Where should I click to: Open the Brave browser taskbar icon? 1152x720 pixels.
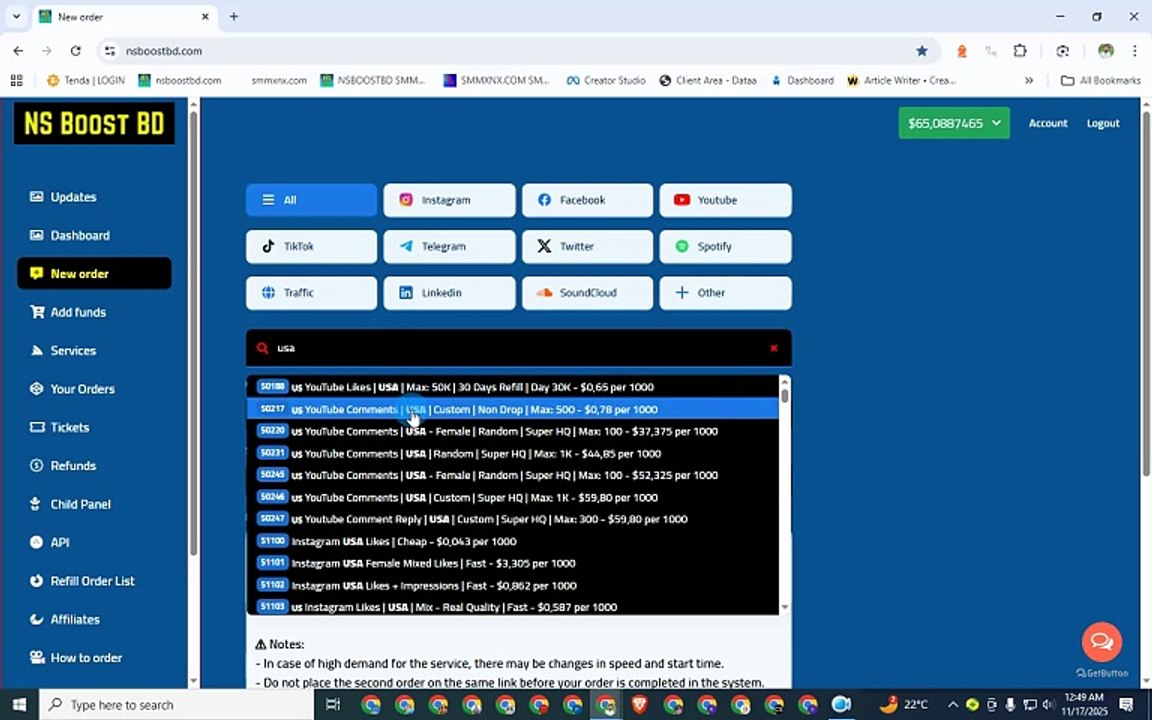[639, 705]
